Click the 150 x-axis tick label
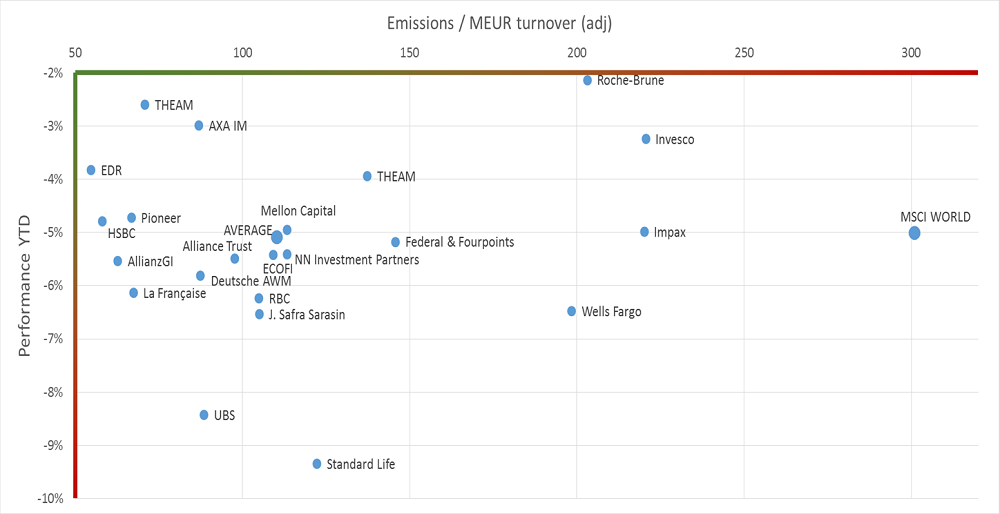Viewport: 1000px width, 514px height. [409, 51]
